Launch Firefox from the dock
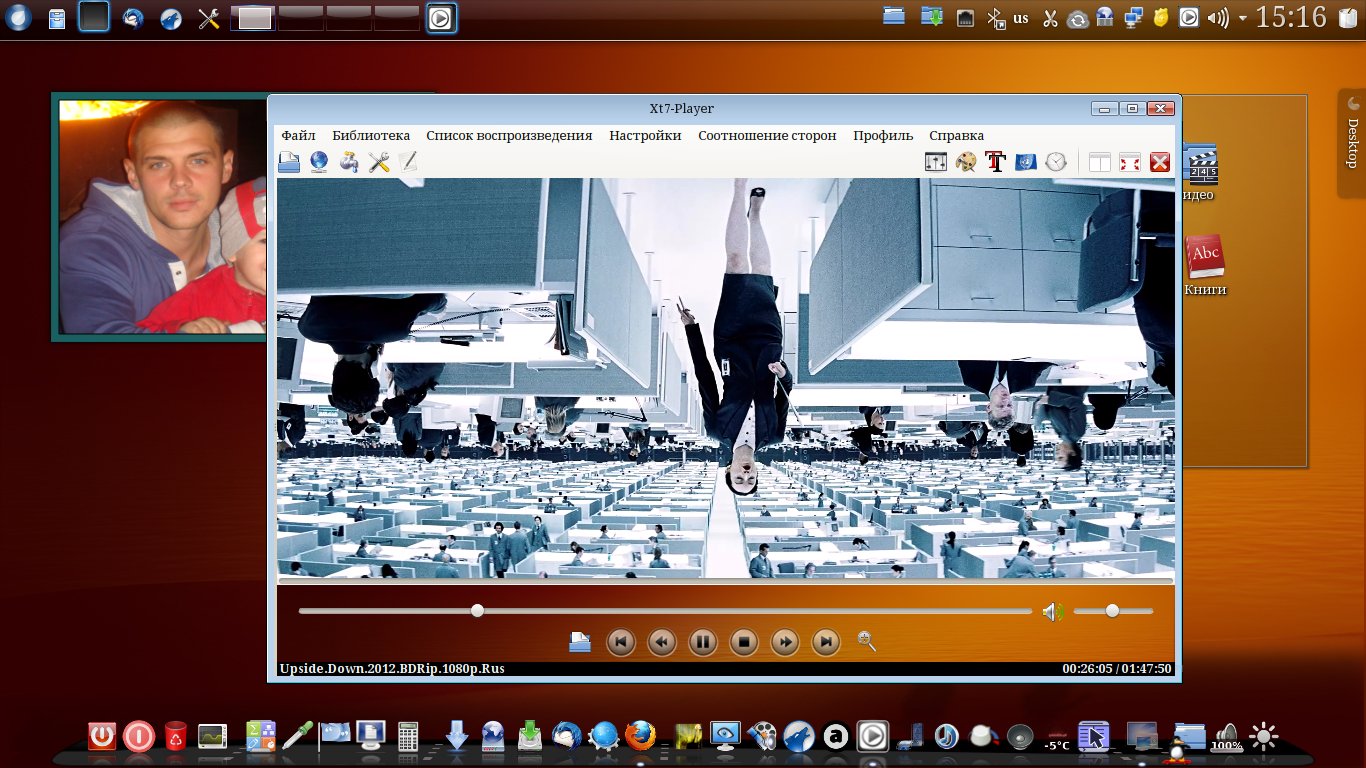1366x768 pixels. 640,736
